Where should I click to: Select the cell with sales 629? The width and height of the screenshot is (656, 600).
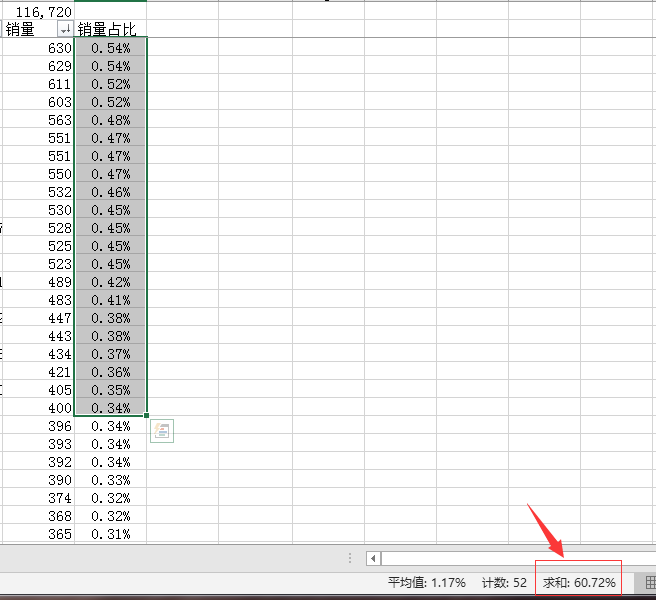[x=38, y=66]
